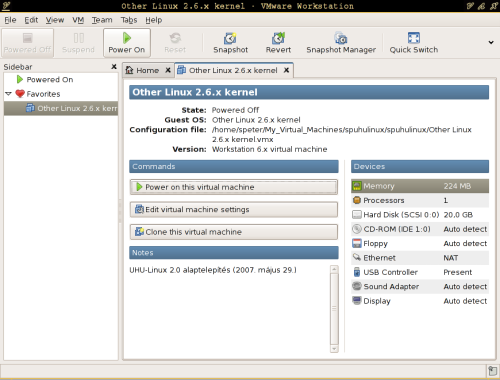Click the Devices section header
The height and width of the screenshot is (380, 500).
(x=420, y=166)
